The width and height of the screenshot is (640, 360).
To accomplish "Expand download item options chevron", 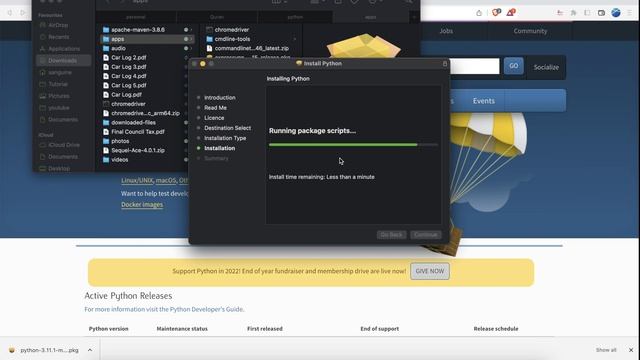I will (x=90, y=350).
